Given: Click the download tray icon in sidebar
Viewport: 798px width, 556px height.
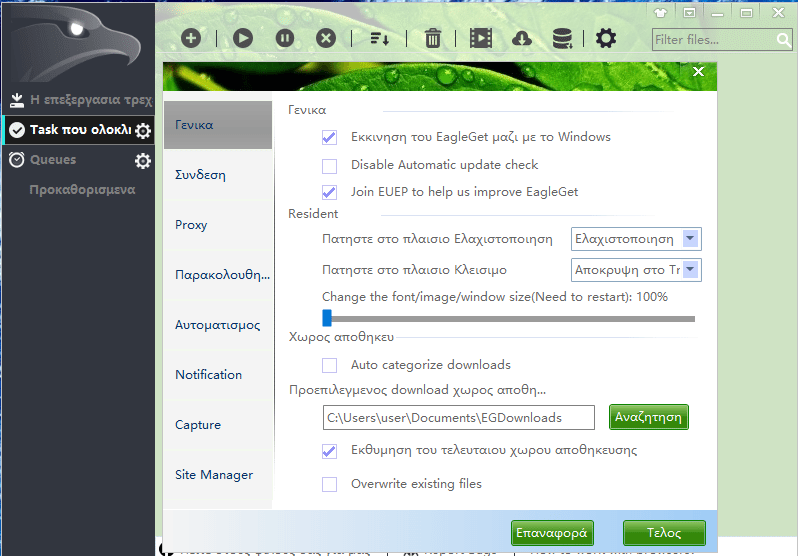Looking at the screenshot, I should [x=17, y=100].
